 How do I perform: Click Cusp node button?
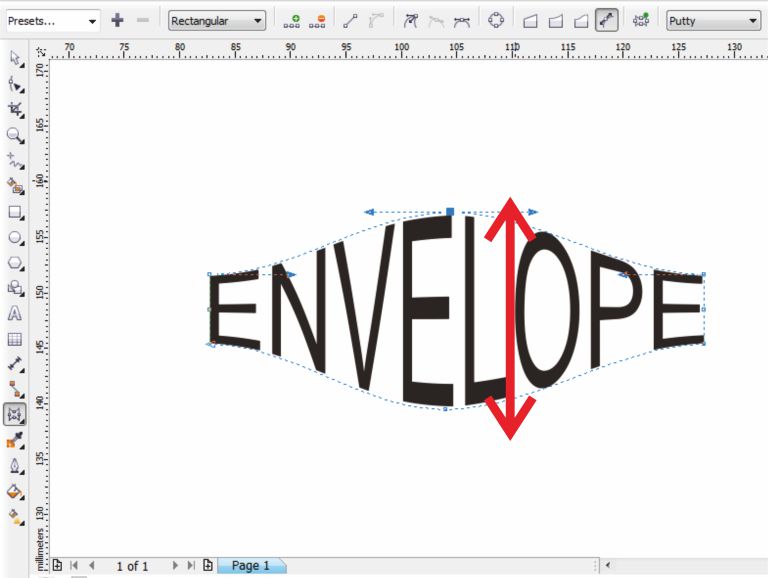coord(410,21)
